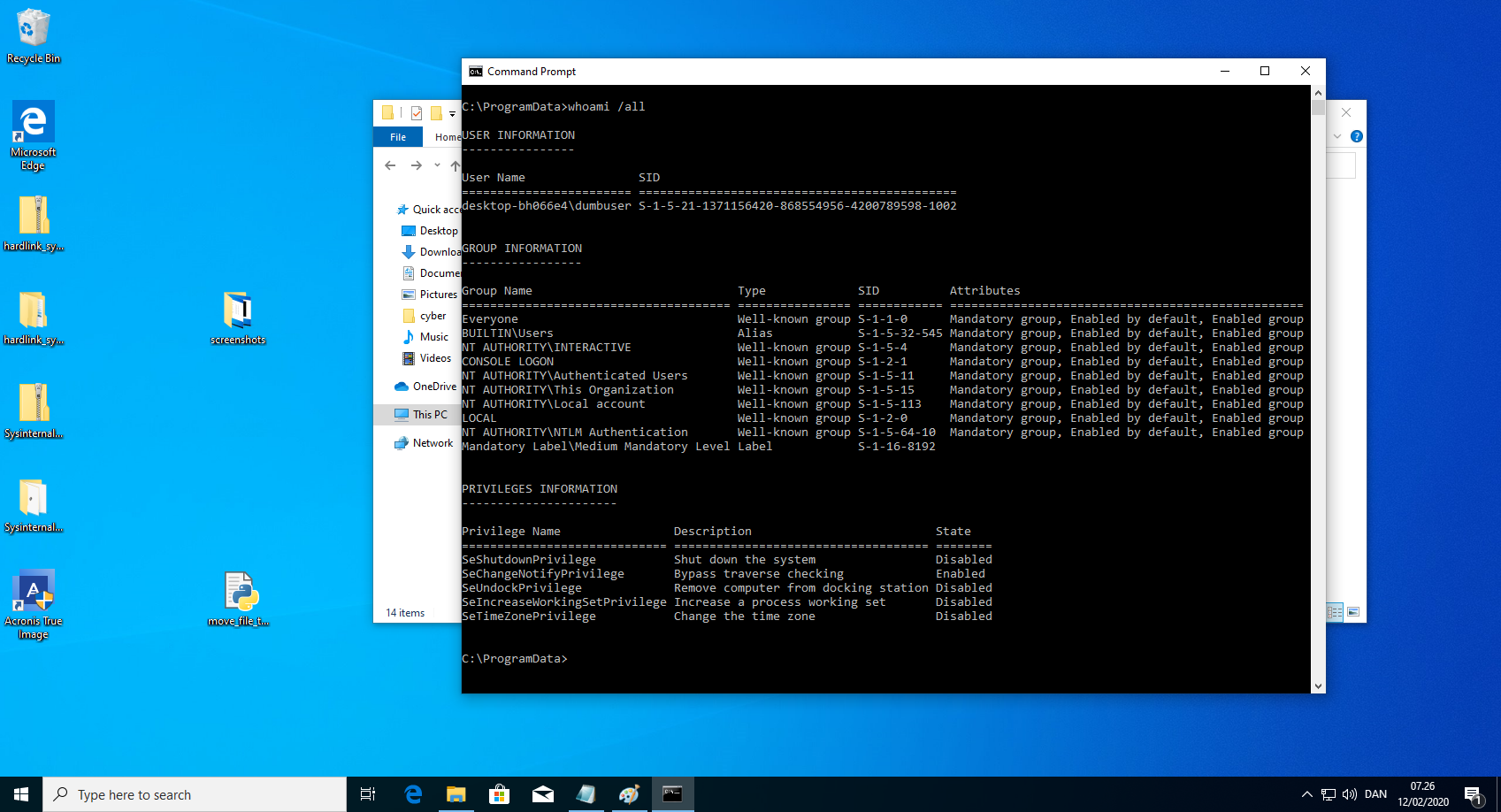Screen dimensions: 1501x812
Task: Toggle the properties checkmark quick access button
Action: [x=416, y=113]
